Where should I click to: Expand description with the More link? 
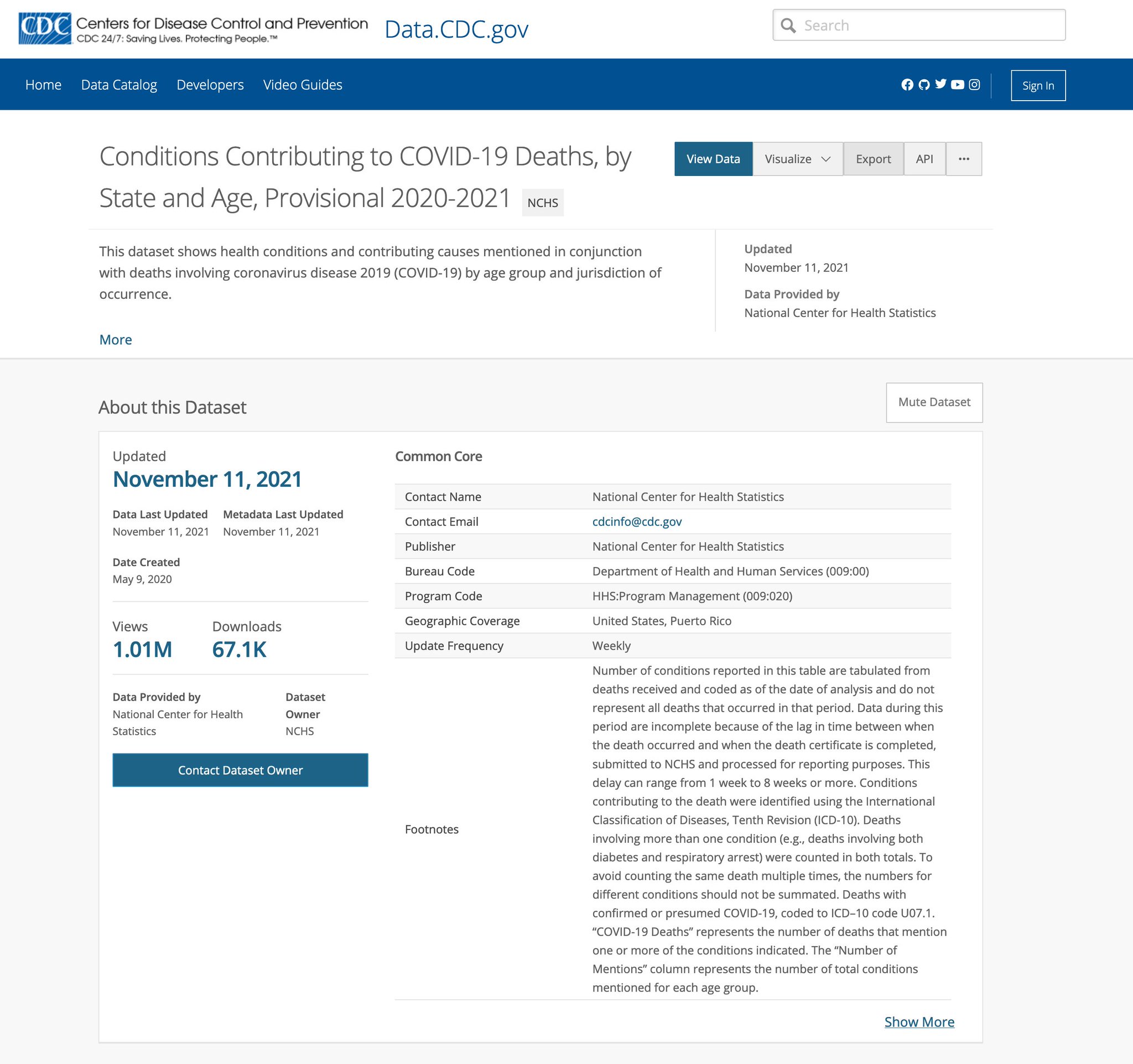pyautogui.click(x=116, y=340)
